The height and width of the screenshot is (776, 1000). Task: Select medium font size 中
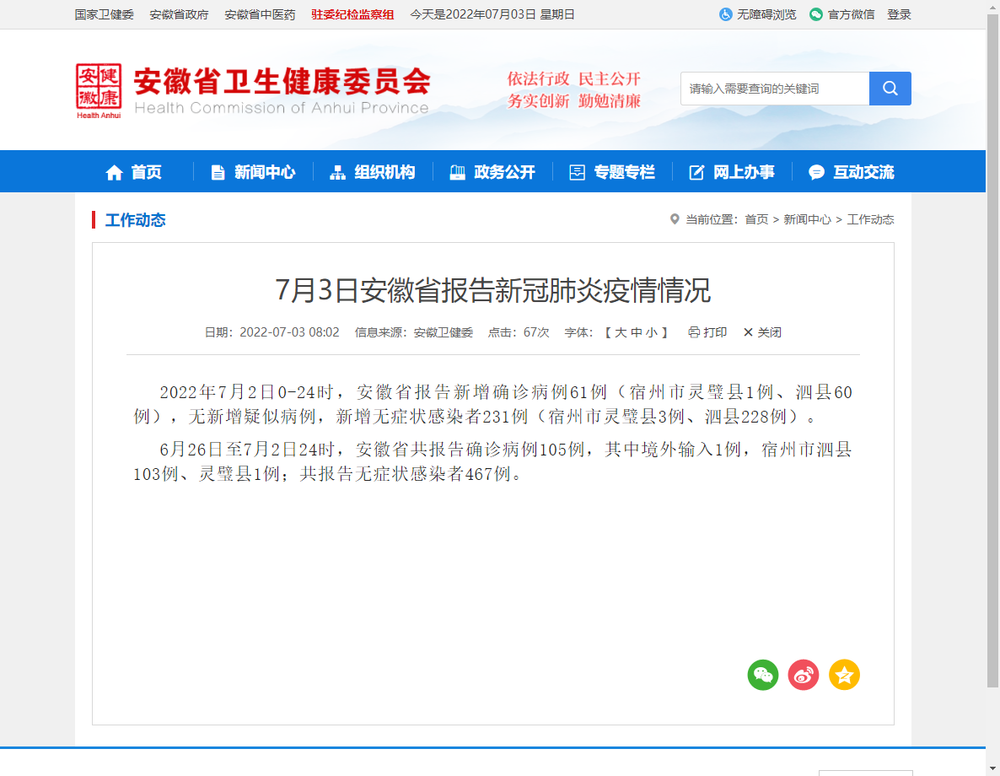pos(636,332)
